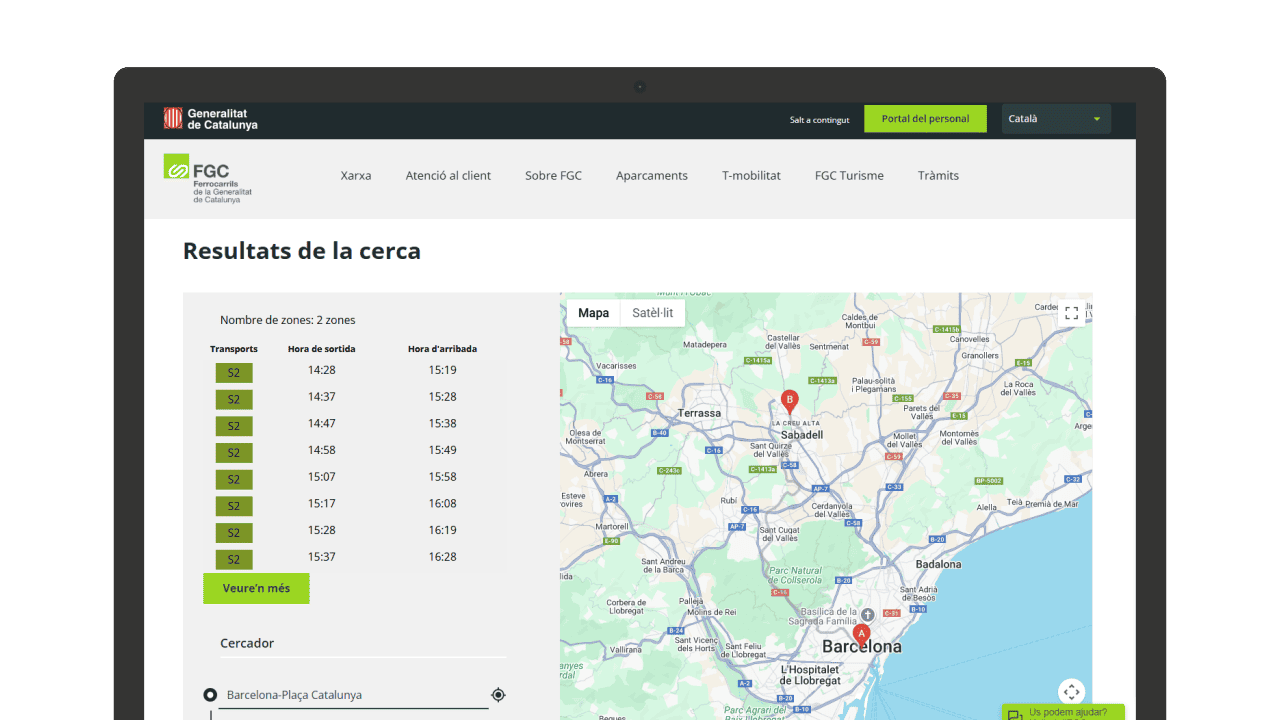Toggle fullscreen map view
Image resolution: width=1280 pixels, height=720 pixels.
(1072, 313)
